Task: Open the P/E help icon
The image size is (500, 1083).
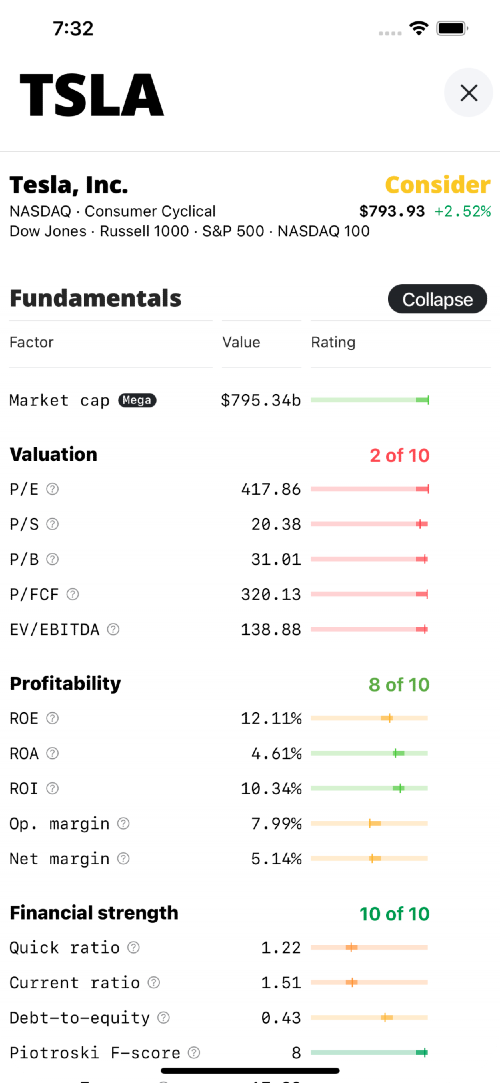Action: pos(52,489)
